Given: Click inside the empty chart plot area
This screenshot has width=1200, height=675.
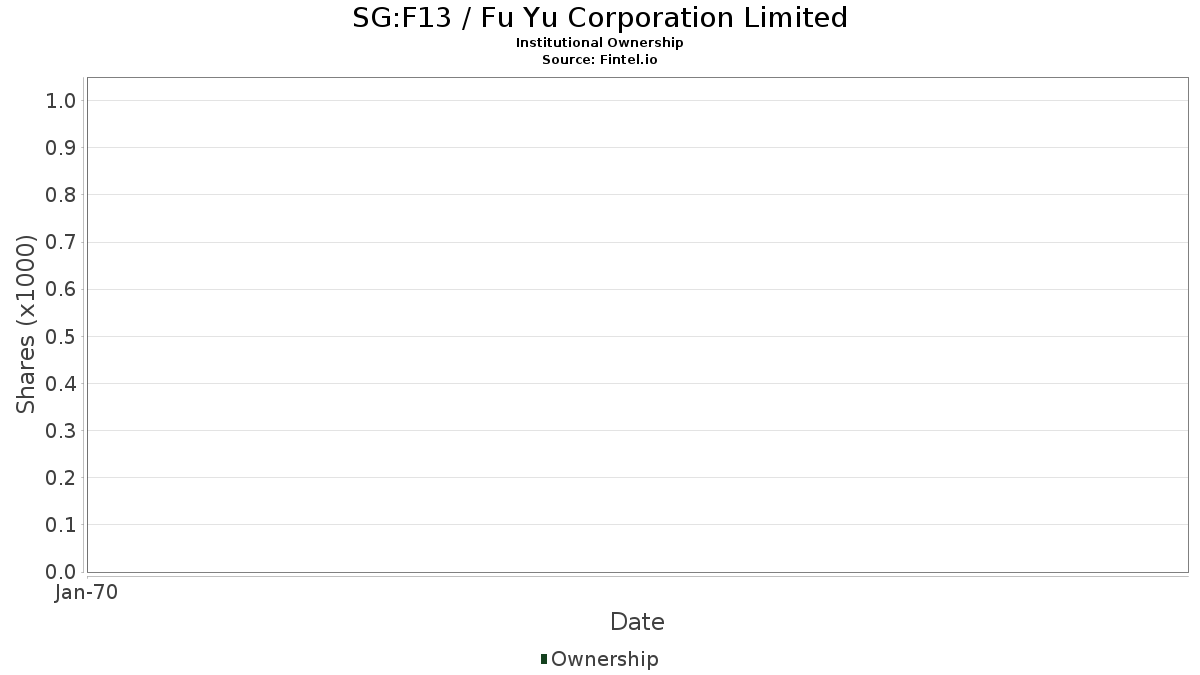Looking at the screenshot, I should click(x=637, y=325).
